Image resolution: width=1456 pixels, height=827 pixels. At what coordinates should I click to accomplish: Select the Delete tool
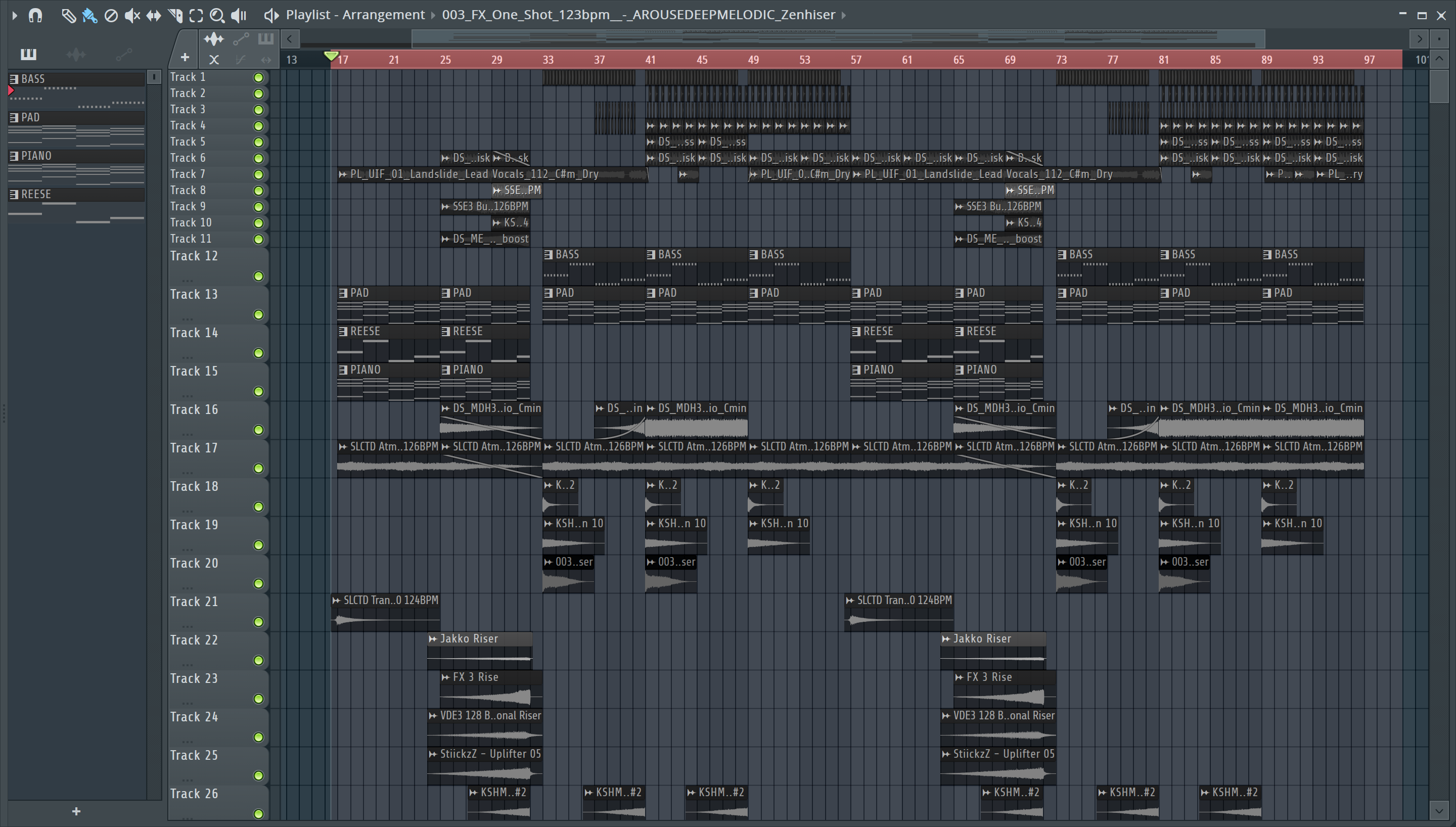(111, 15)
